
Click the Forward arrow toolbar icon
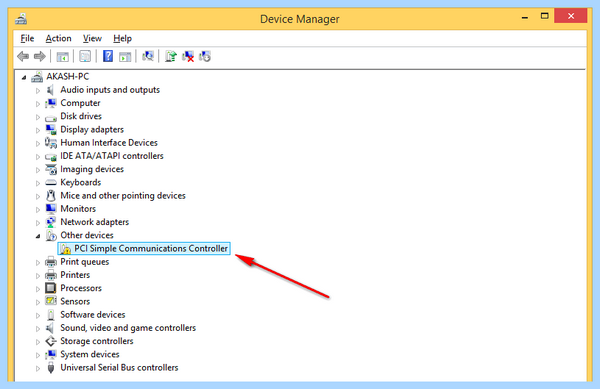(x=39, y=57)
